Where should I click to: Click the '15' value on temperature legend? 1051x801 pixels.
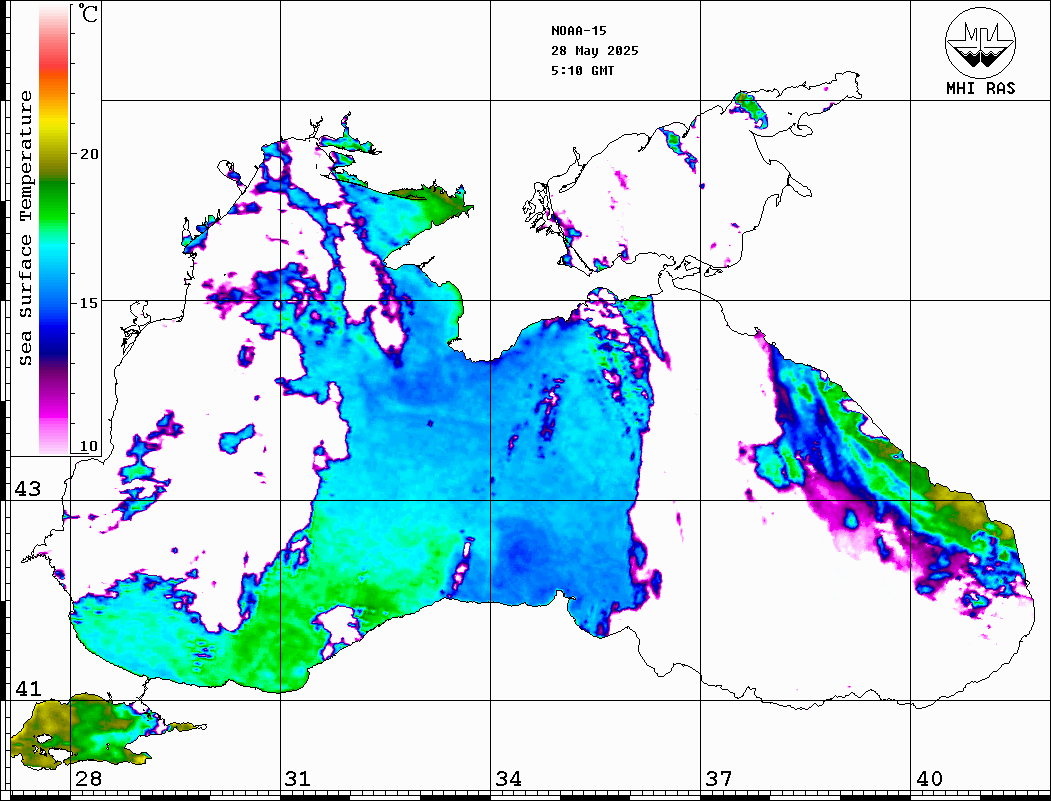[x=88, y=303]
